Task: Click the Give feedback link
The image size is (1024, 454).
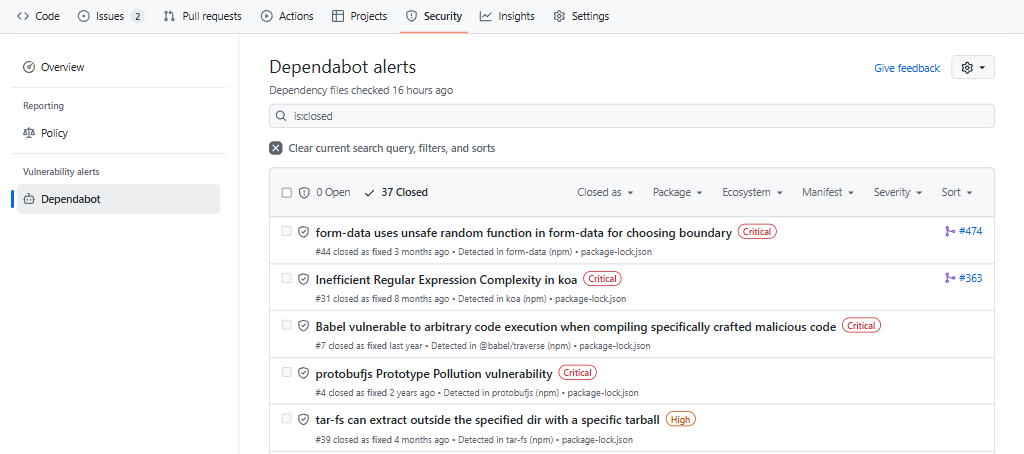Action: point(906,68)
